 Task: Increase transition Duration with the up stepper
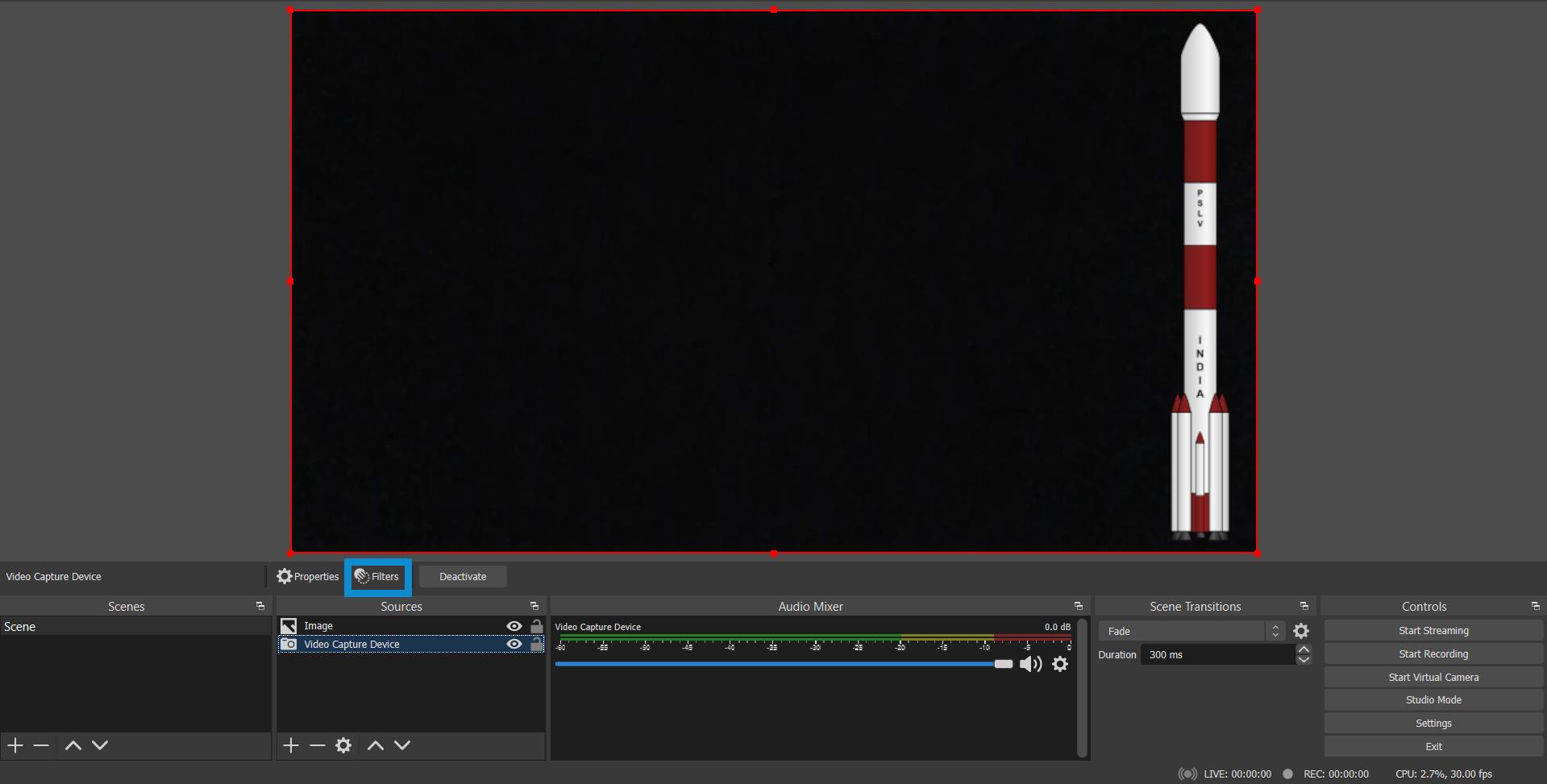coord(1304,649)
